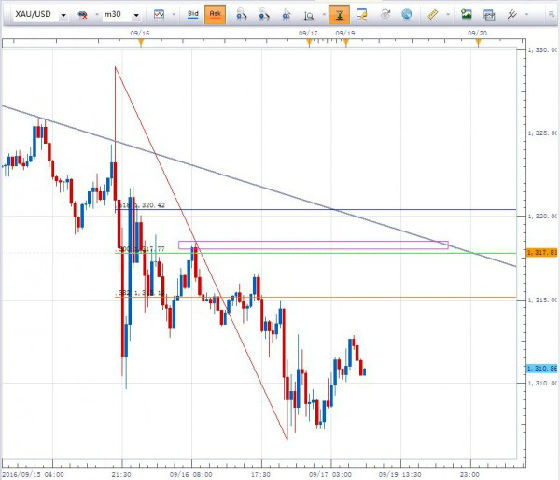Click the save chart picture icon

click(x=466, y=14)
